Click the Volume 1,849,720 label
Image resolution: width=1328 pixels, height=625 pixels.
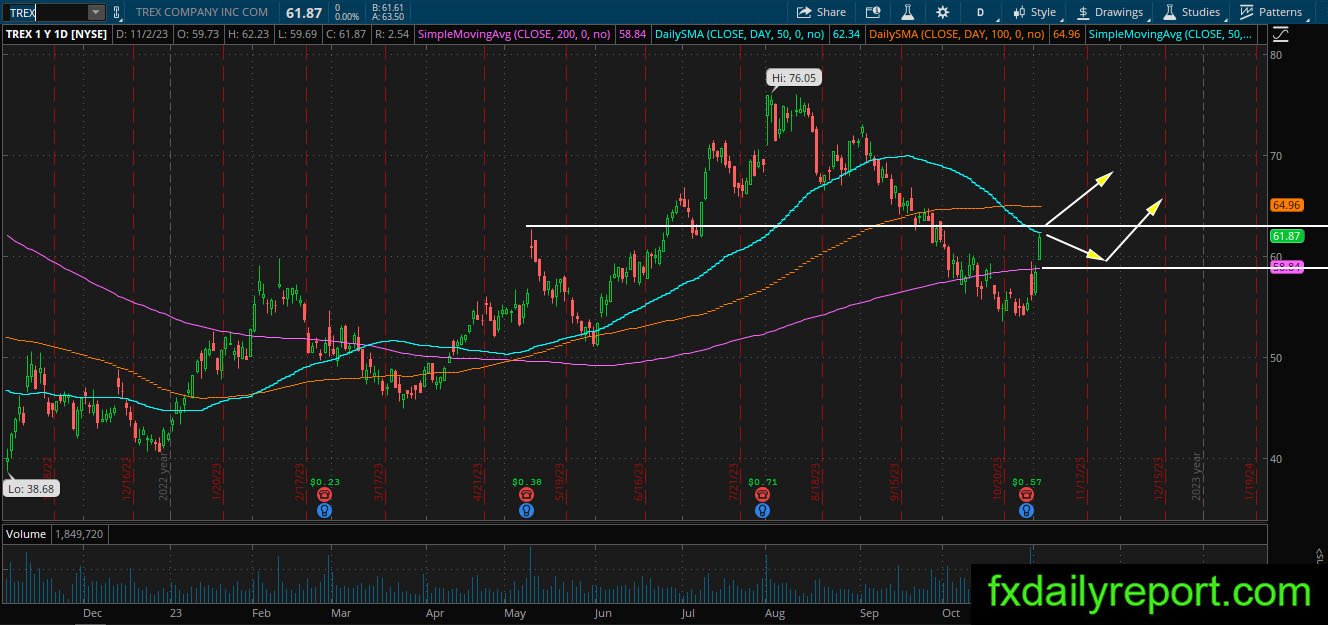pyautogui.click(x=55, y=535)
